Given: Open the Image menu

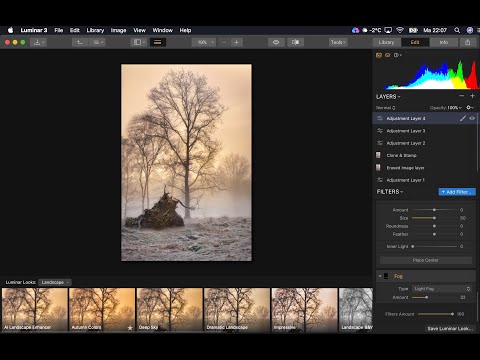Looking at the screenshot, I should (x=118, y=30).
